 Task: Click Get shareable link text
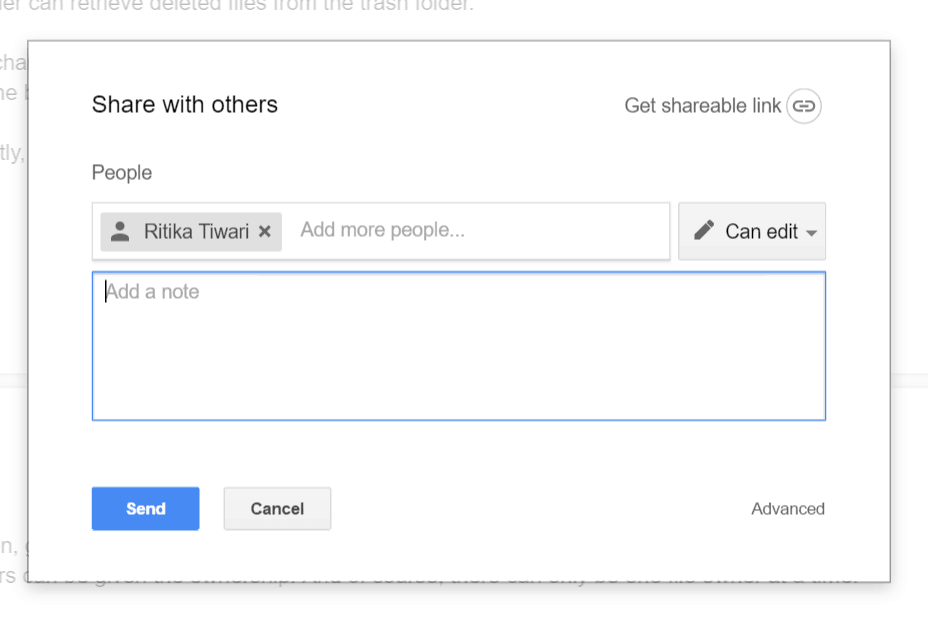(x=703, y=105)
